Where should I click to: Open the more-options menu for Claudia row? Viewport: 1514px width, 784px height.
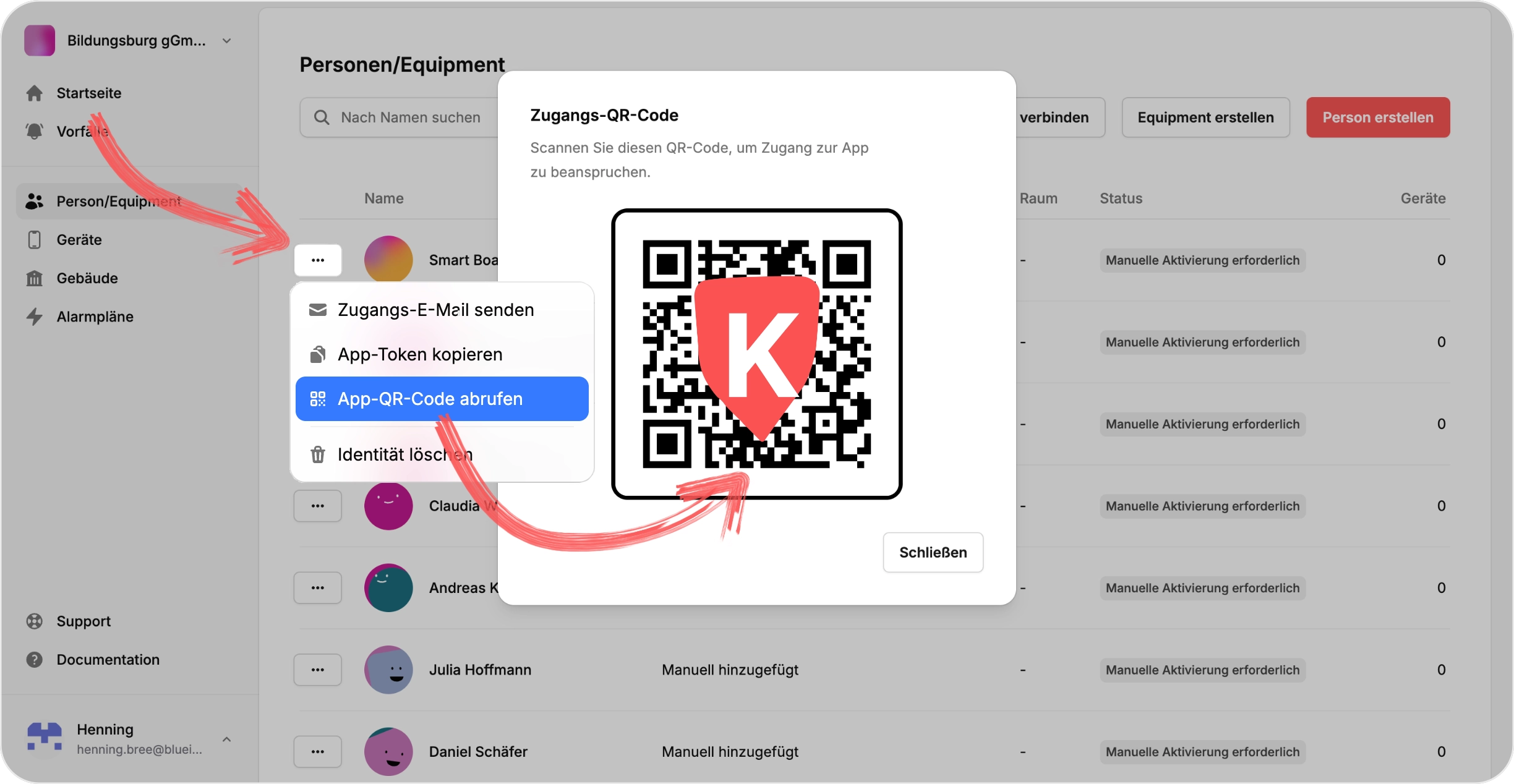318,506
